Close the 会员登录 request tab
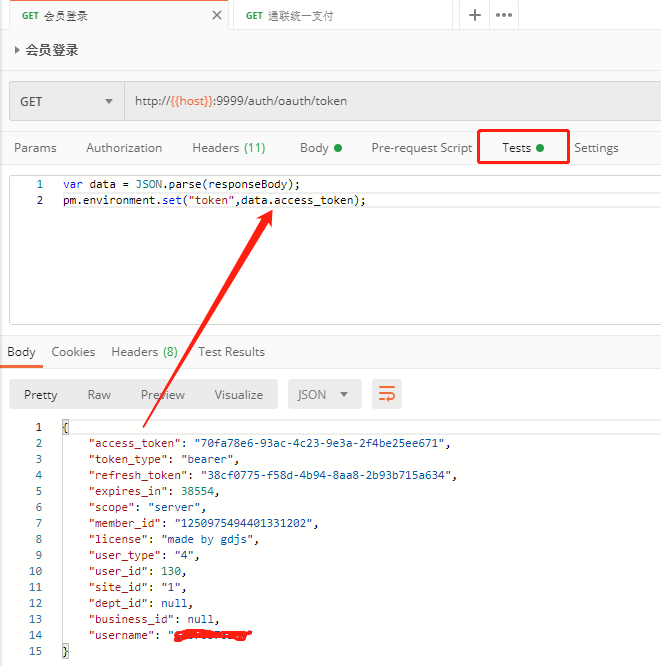661x666 pixels. point(217,15)
